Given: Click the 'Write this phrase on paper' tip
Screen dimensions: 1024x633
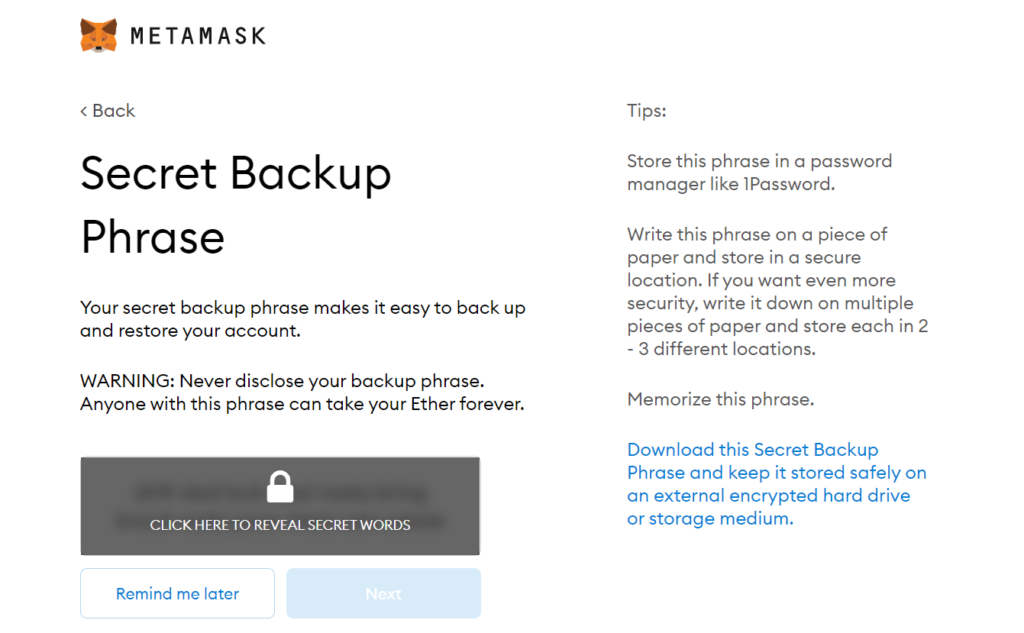Looking at the screenshot, I should coord(777,291).
